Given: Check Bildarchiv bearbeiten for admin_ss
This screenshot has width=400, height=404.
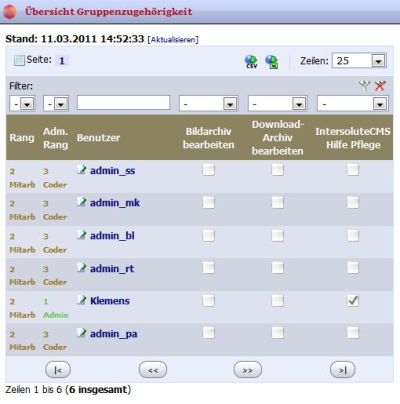Looking at the screenshot, I should (208, 170).
